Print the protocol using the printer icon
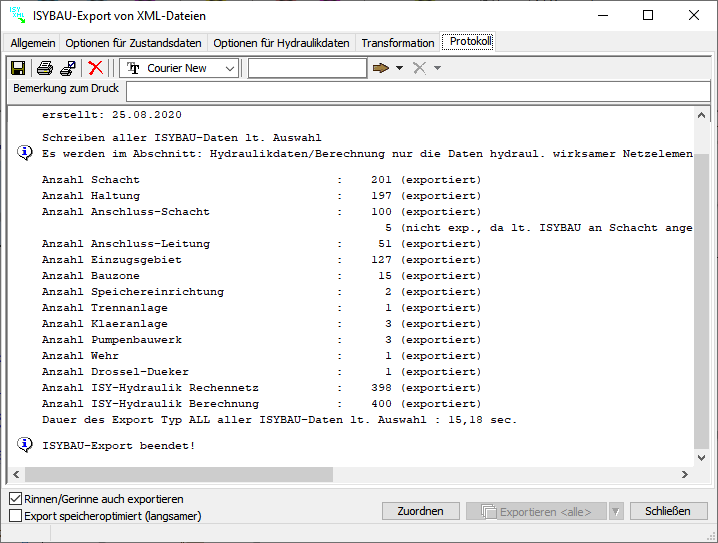 (45, 68)
